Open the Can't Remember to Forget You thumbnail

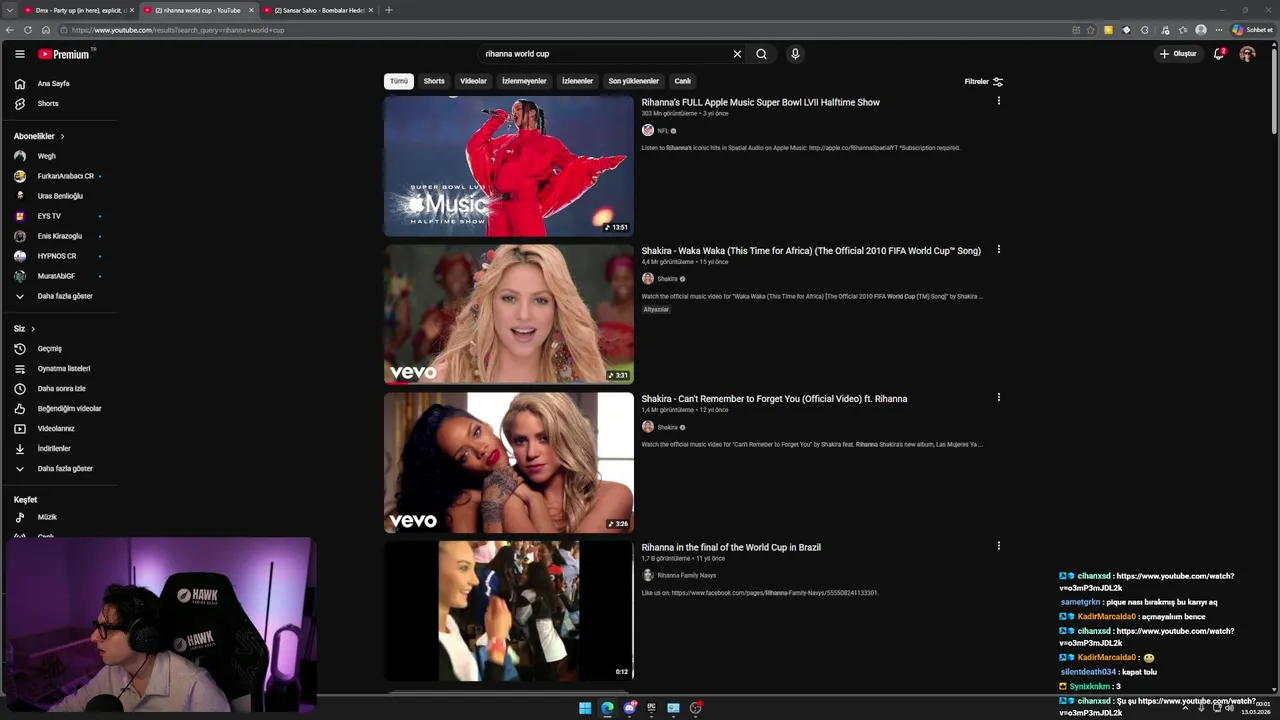509,462
